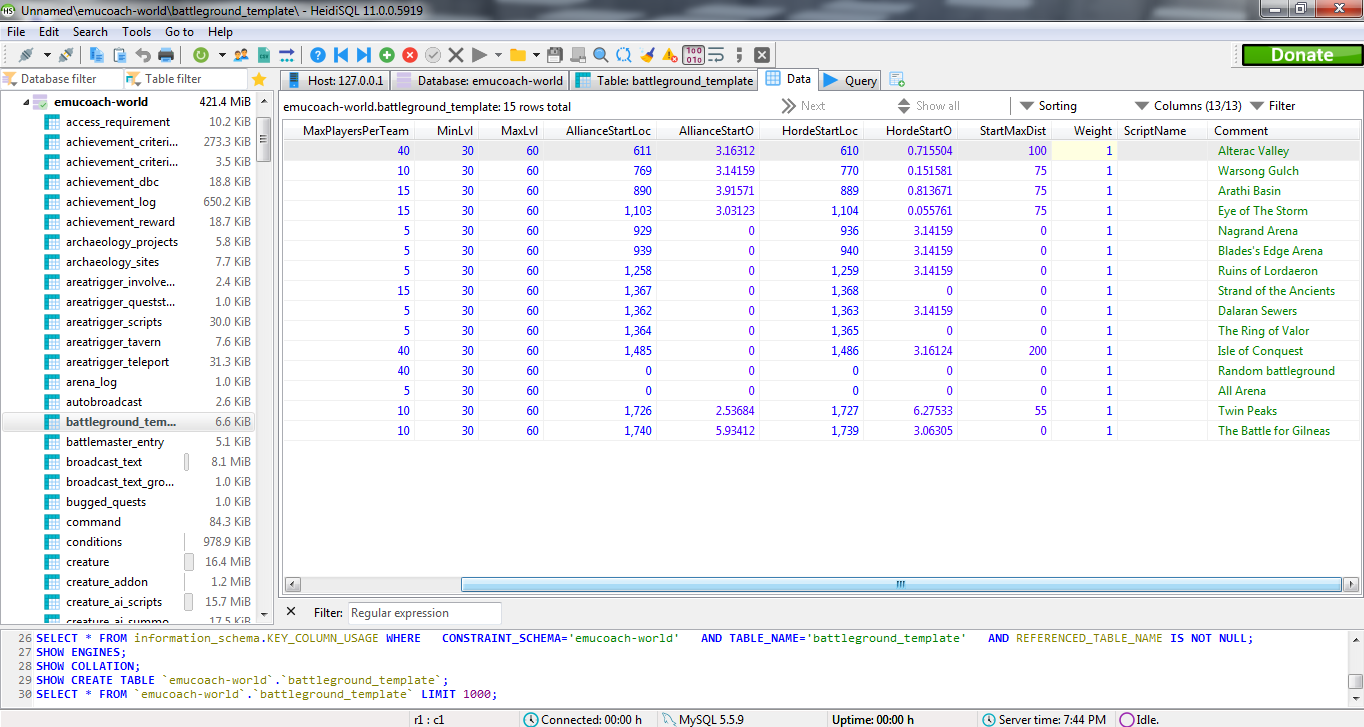Collapse the emucoach-world database tree node
Viewport: 1364px width, 727px height.
[27, 102]
